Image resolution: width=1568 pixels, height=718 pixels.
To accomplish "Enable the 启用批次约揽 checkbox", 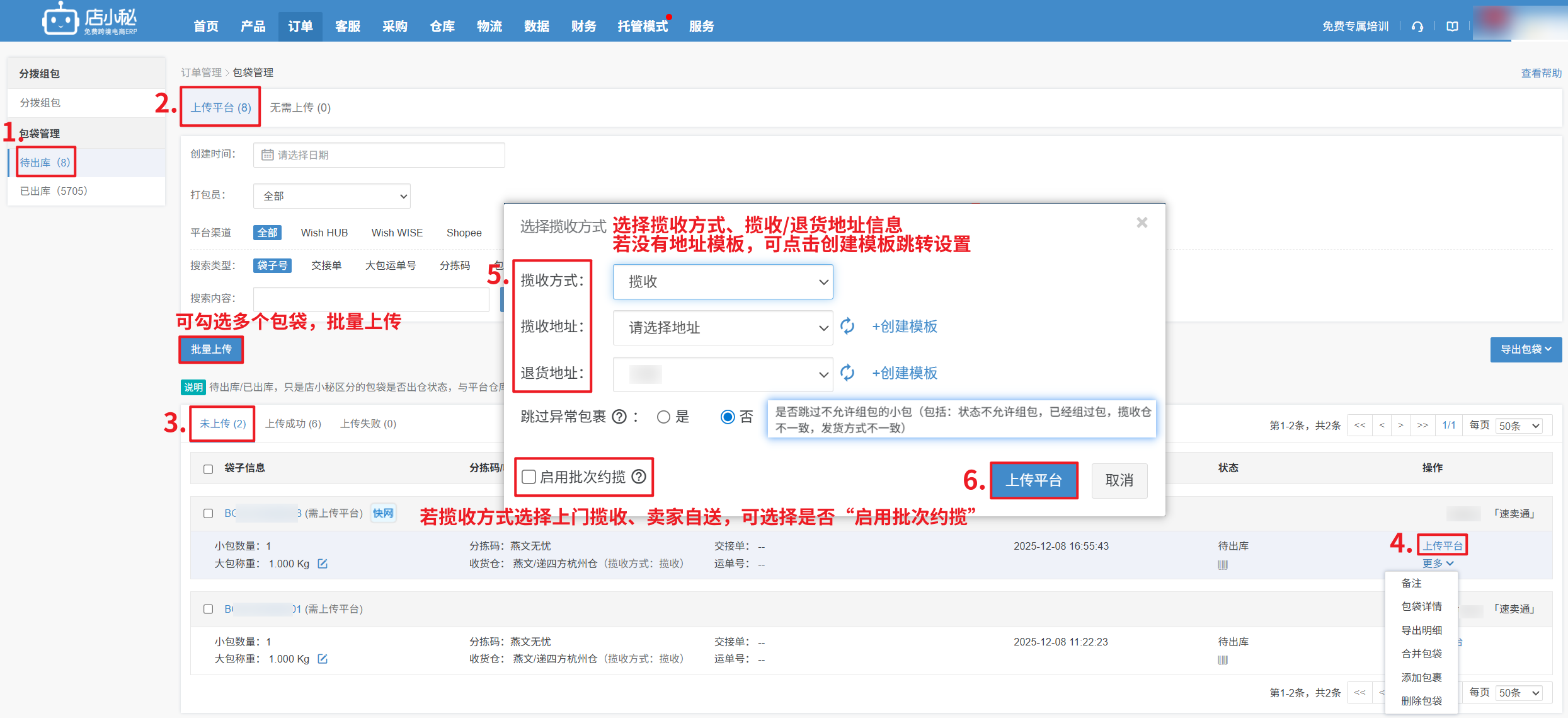I will pos(529,477).
